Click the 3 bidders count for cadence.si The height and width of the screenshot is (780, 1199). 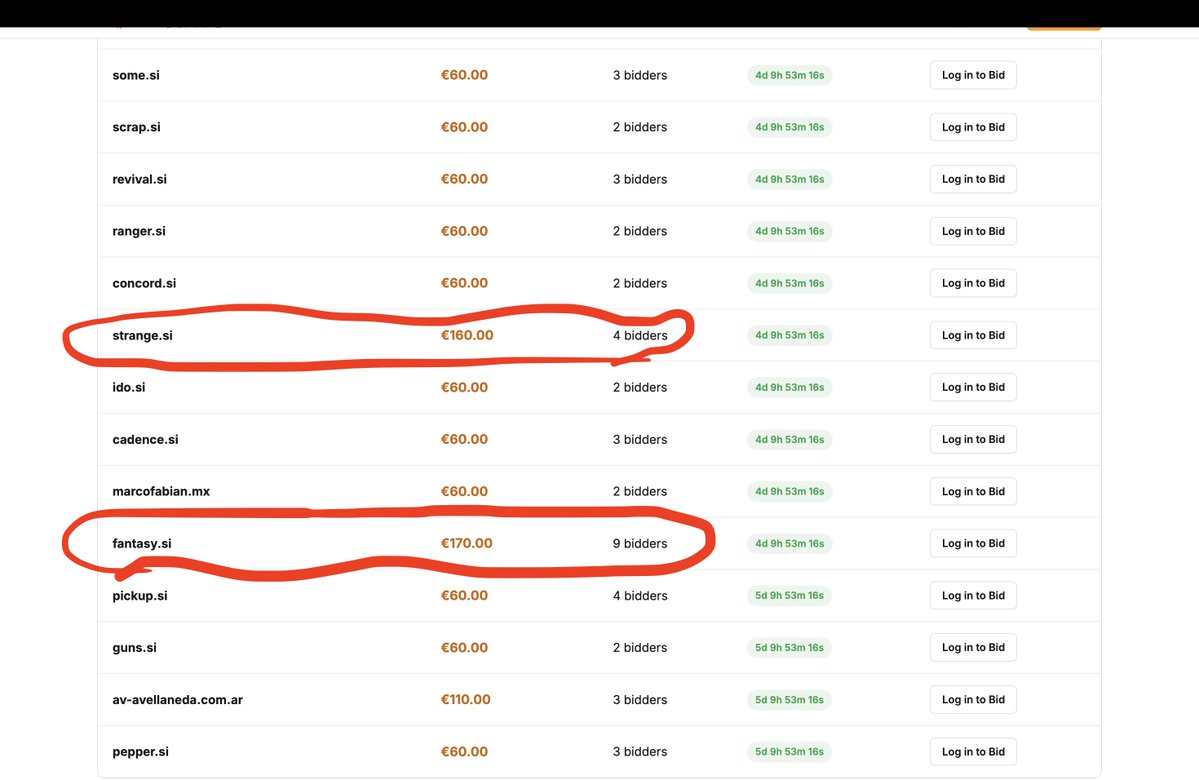[x=639, y=439]
